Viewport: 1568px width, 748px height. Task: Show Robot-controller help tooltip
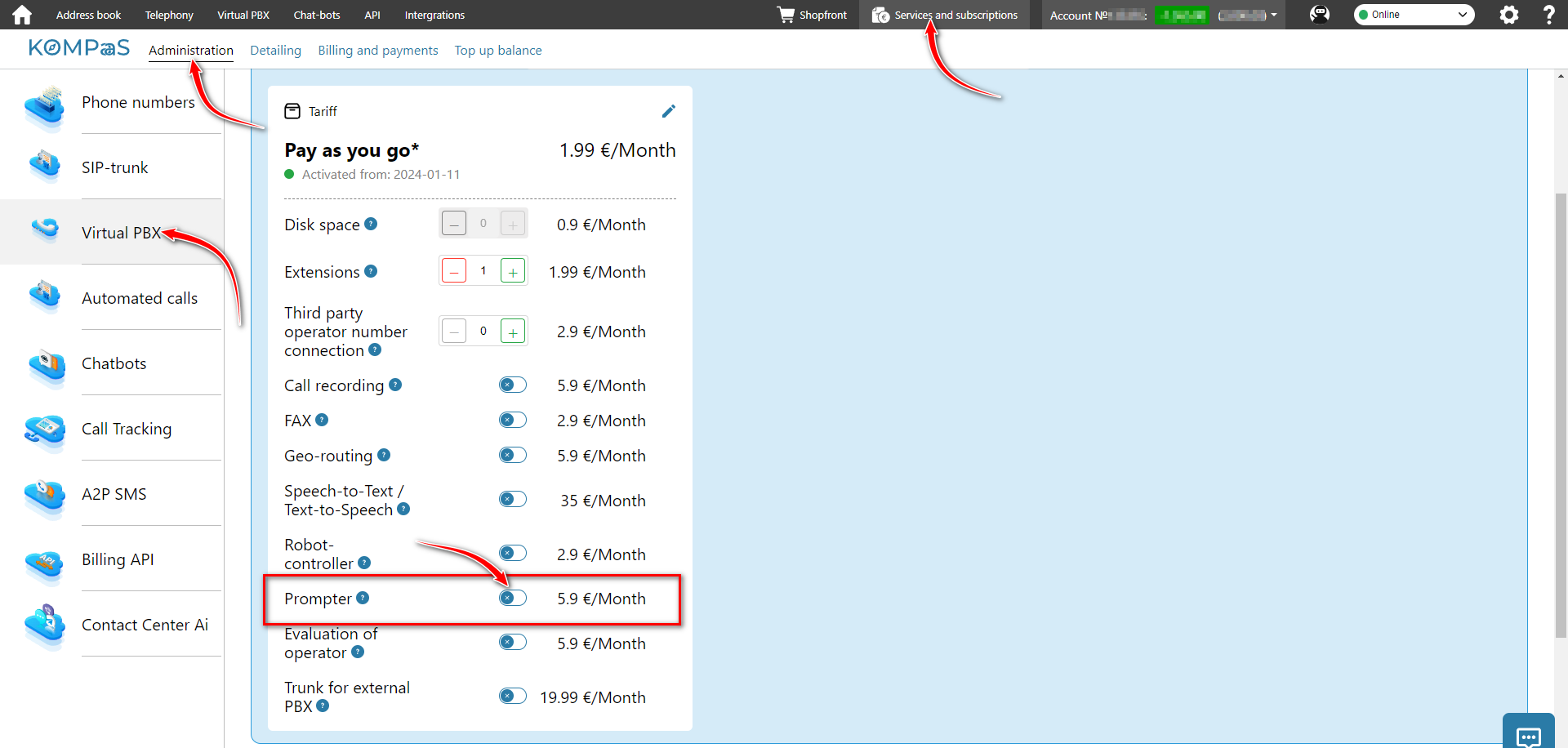pos(364,563)
